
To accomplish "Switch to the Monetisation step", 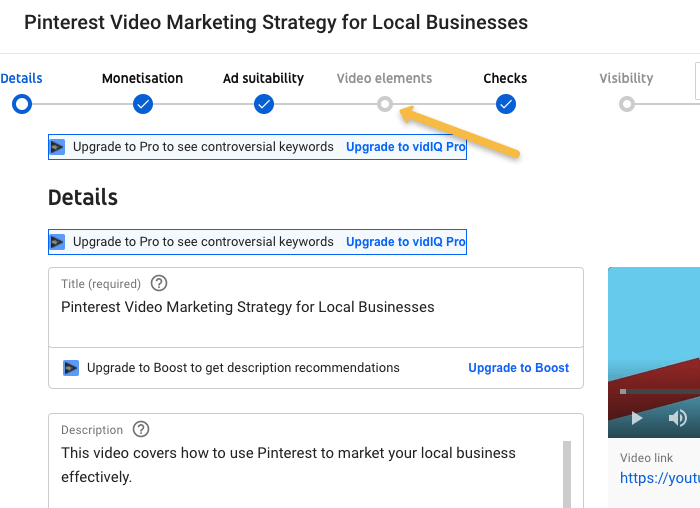I will (142, 78).
